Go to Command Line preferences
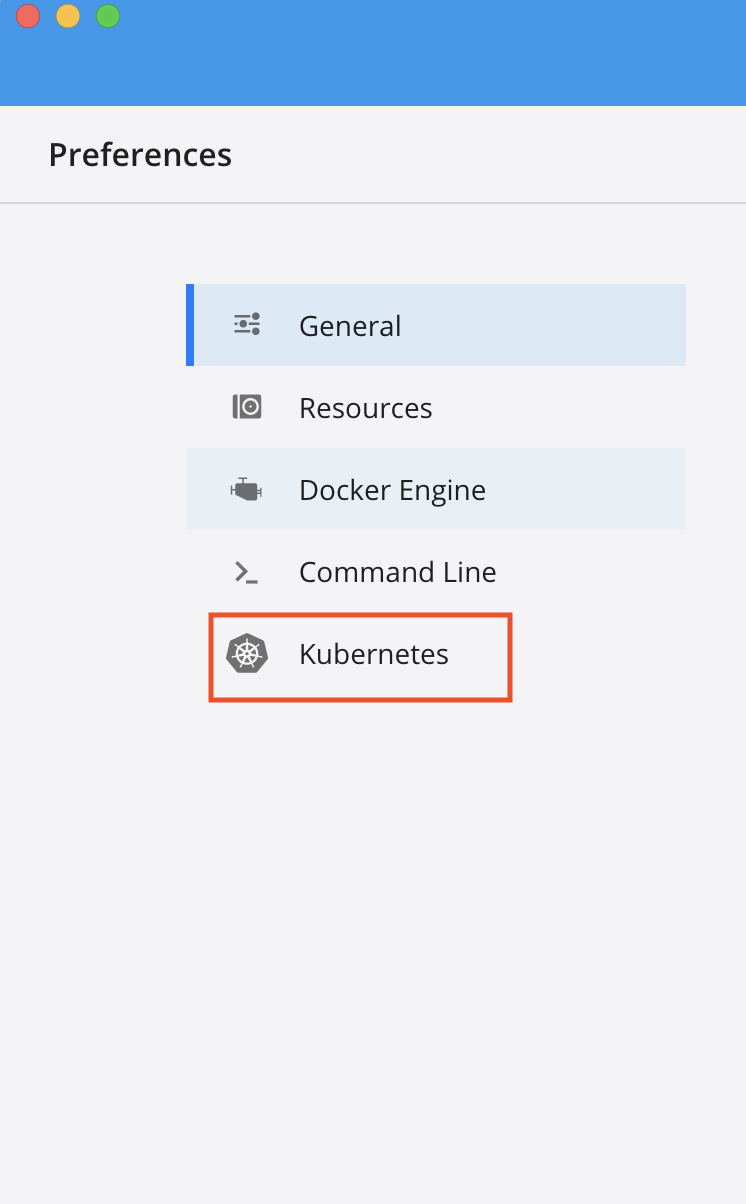The width and height of the screenshot is (746, 1204). pyautogui.click(x=397, y=572)
